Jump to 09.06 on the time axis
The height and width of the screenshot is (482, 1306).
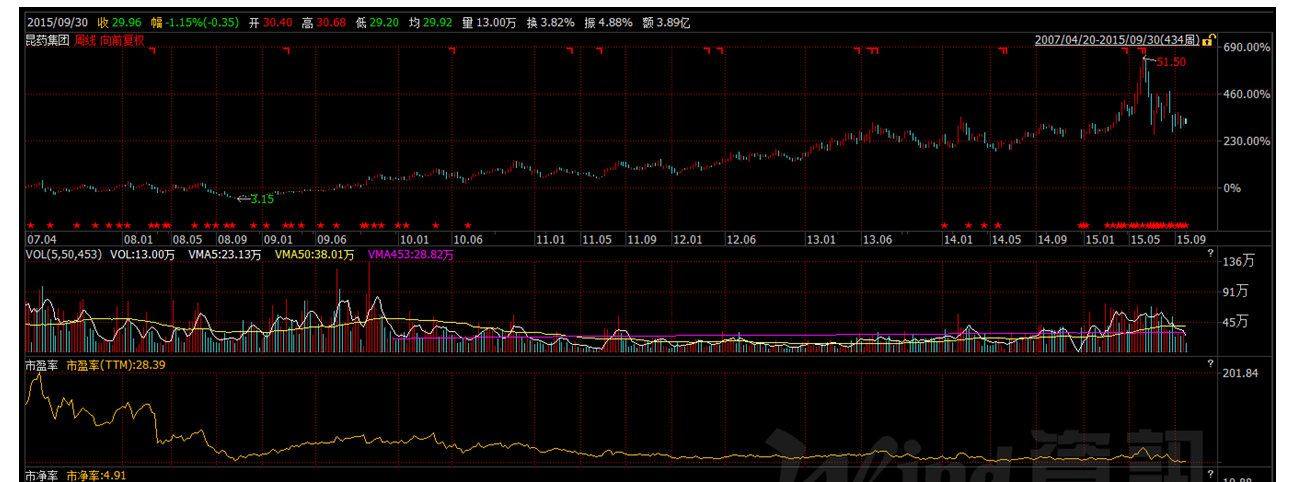click(x=331, y=240)
